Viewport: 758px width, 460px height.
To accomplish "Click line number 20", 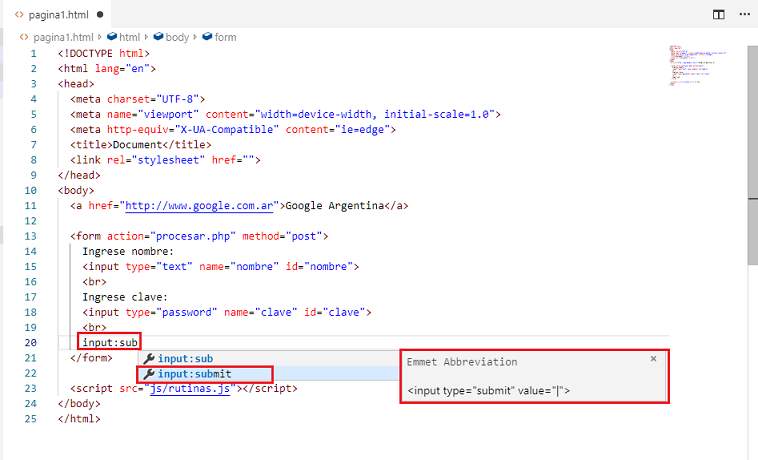I will (x=30, y=343).
